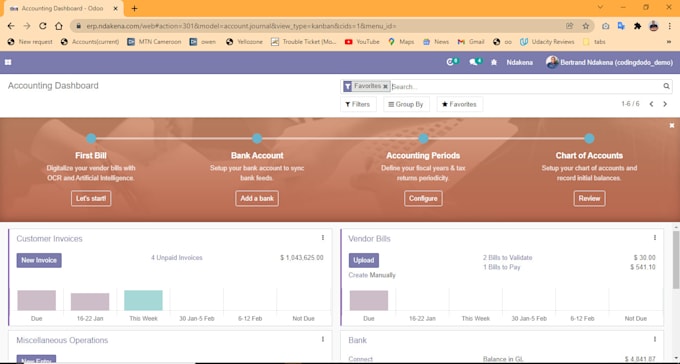Close the onboarding banner
Viewport: 680px width, 364px height.
click(x=672, y=125)
